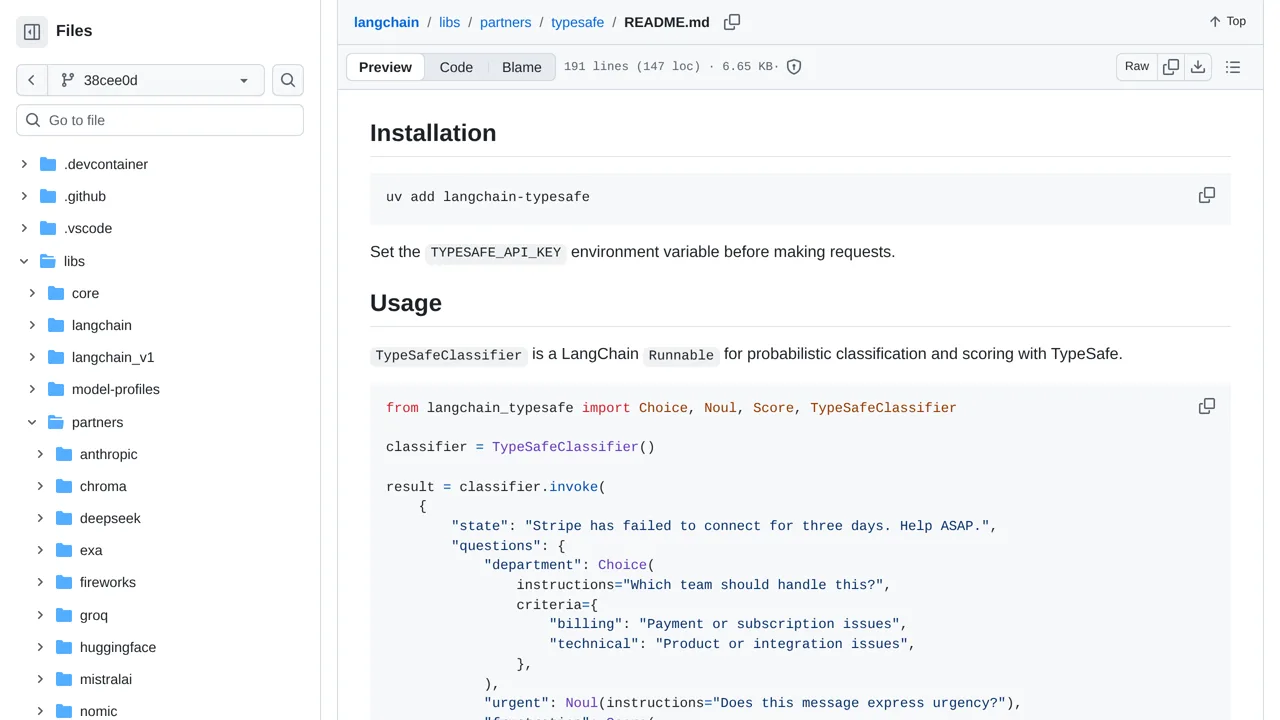1280x720 pixels.
Task: Click the mistralai folder icon
Action: pos(64,679)
